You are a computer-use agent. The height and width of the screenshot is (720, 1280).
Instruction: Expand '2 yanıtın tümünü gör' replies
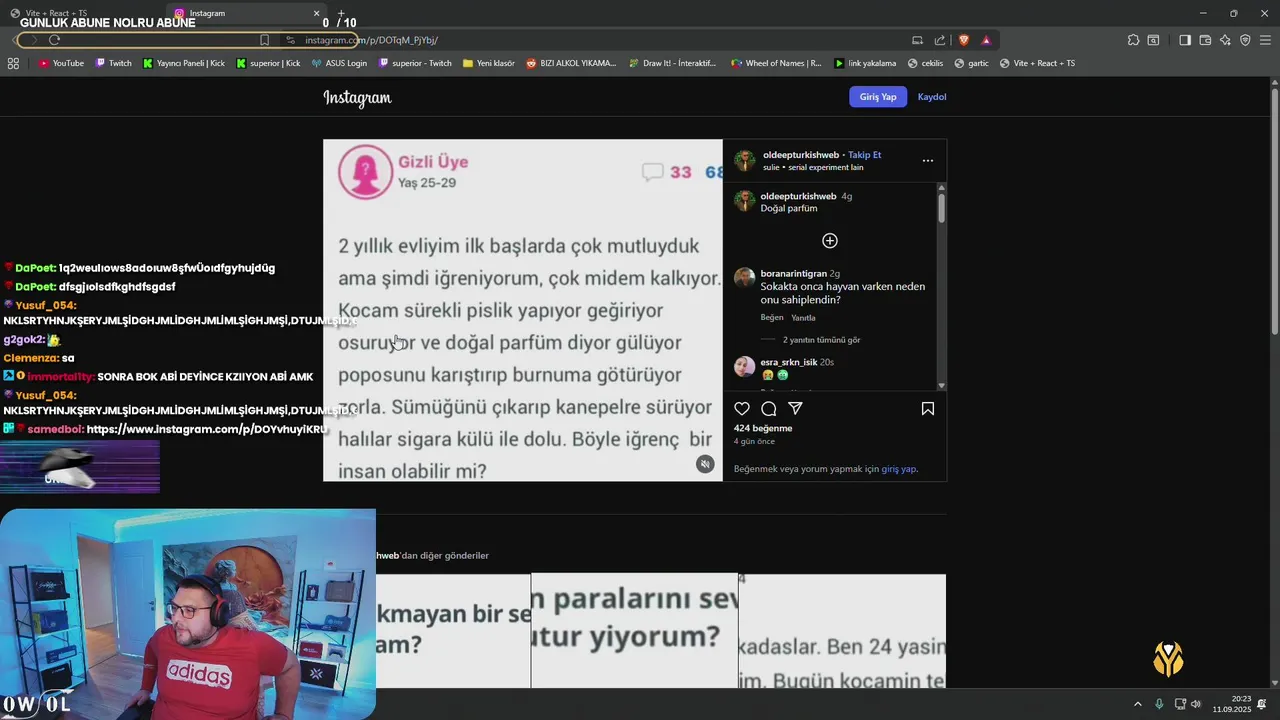click(821, 340)
